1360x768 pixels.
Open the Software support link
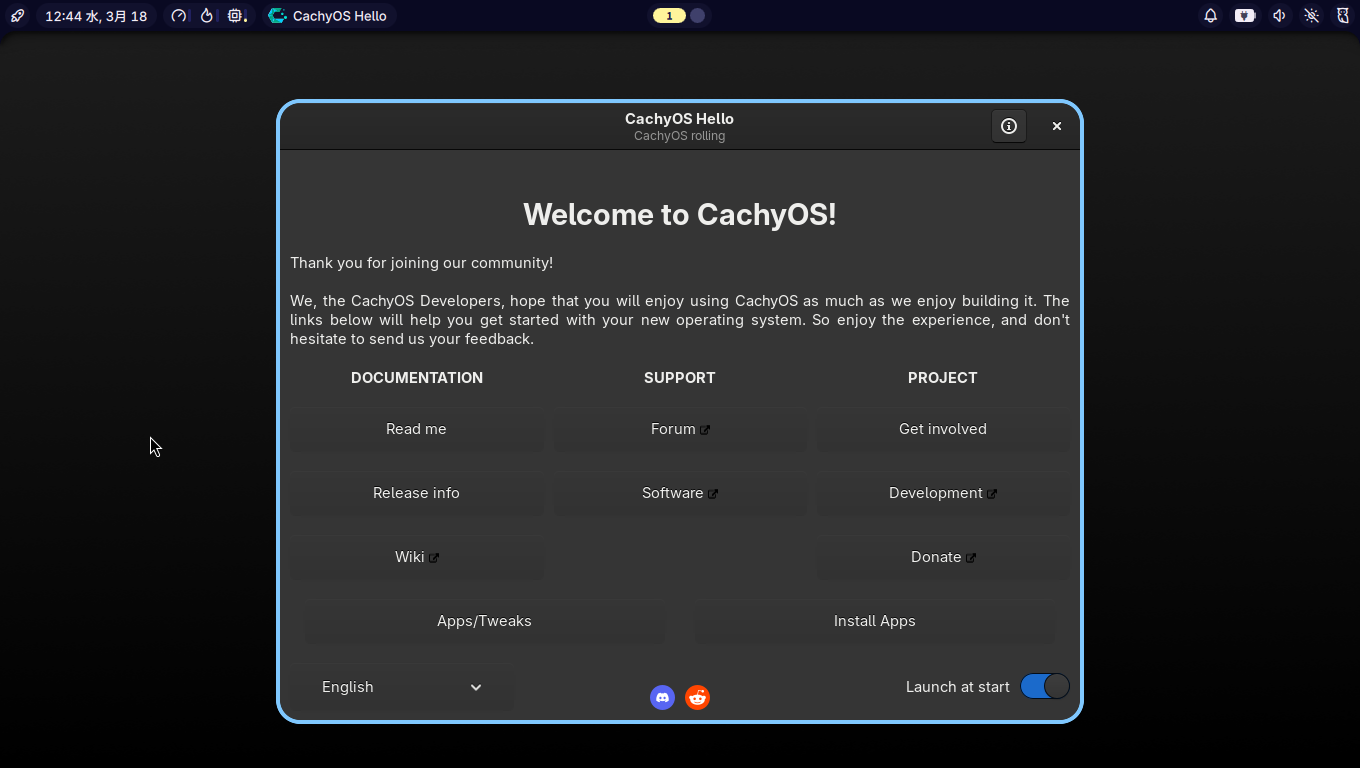(x=680, y=493)
